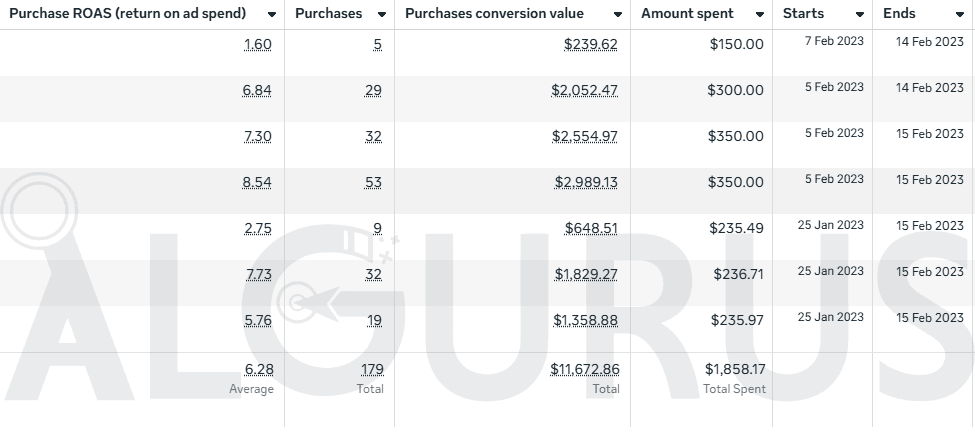
Task: Select the Amount spent column header
Action: point(686,14)
